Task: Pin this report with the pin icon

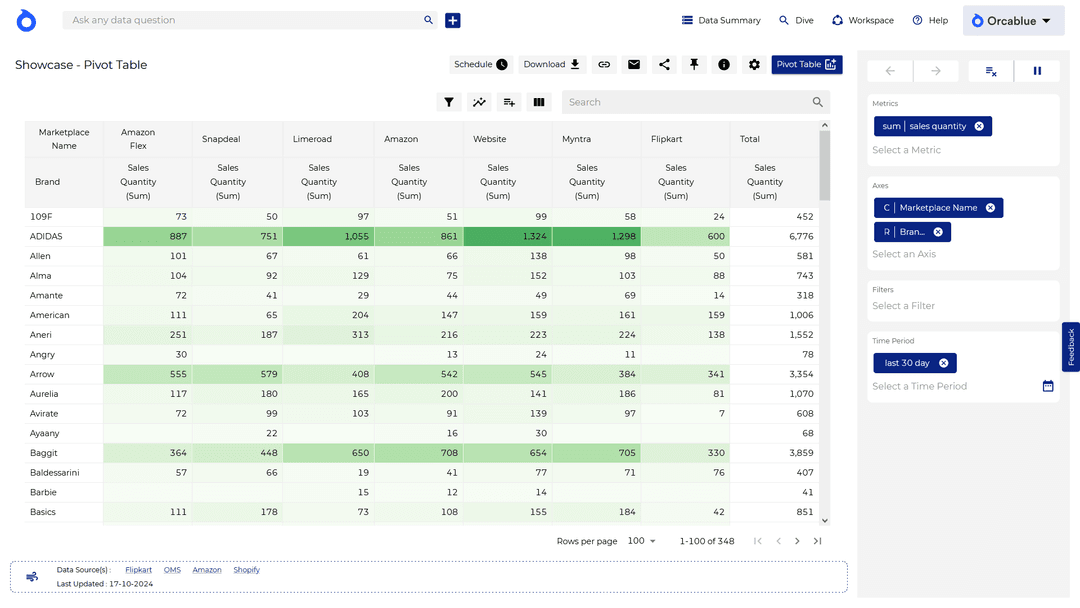Action: (x=694, y=65)
